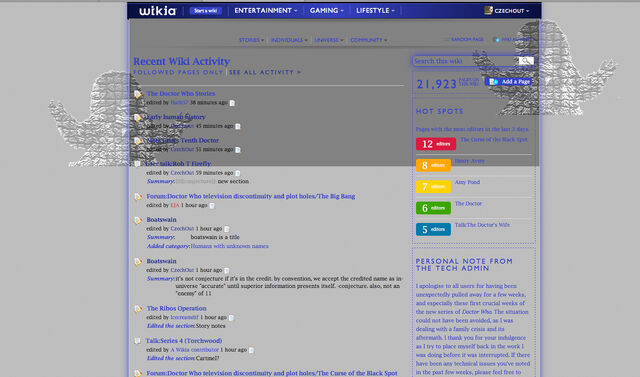Screen dimensions: 640x377
Task: Open the Stories wiki navigation menu
Action: pyautogui.click(x=251, y=40)
